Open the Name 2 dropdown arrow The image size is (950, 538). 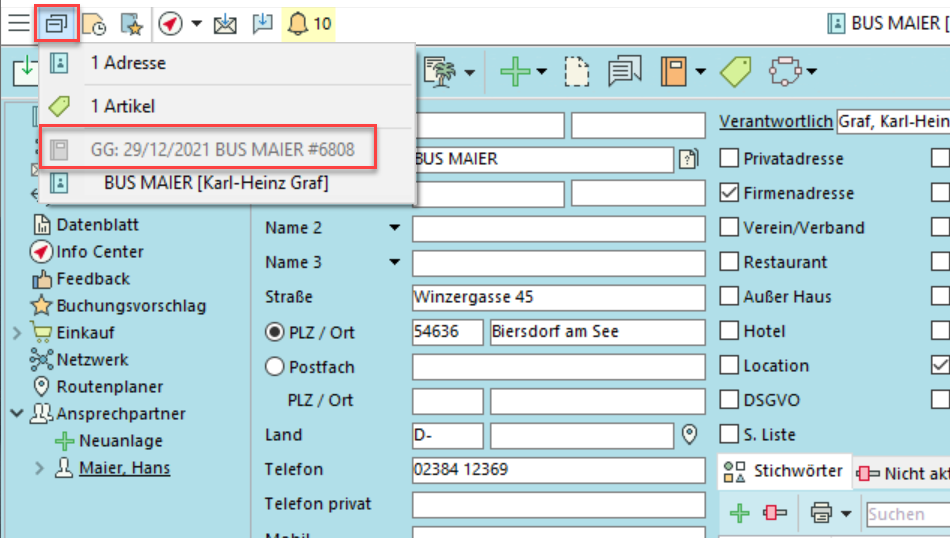395,228
